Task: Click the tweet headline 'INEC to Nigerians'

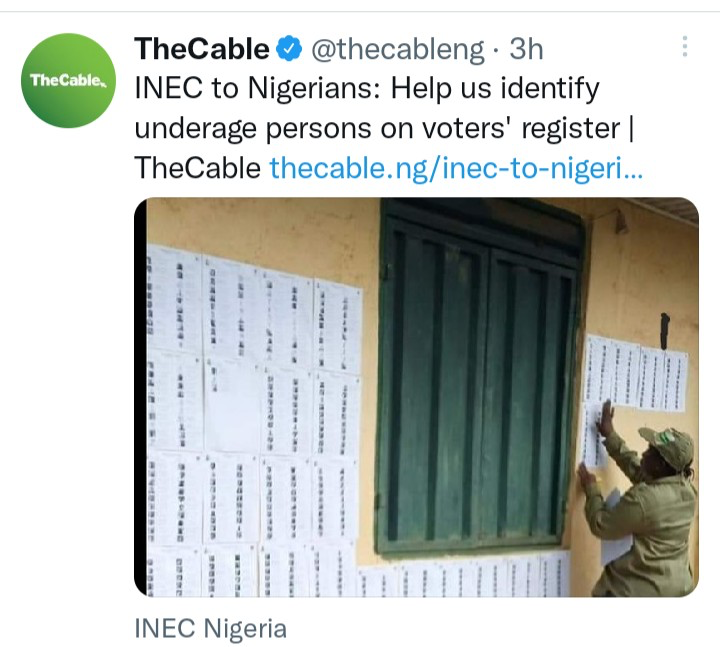Action: point(256,89)
